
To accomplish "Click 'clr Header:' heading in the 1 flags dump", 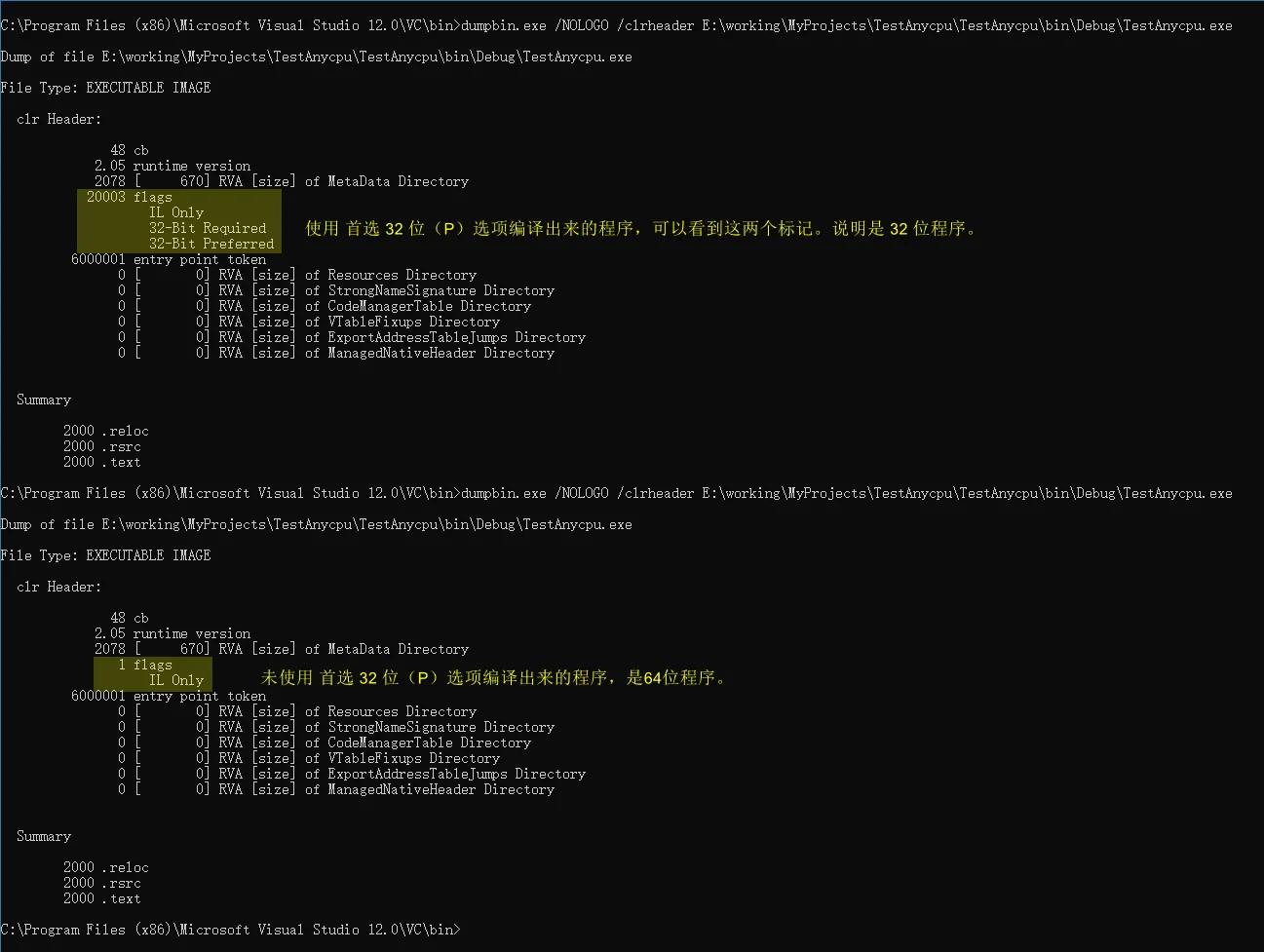I will point(59,587).
